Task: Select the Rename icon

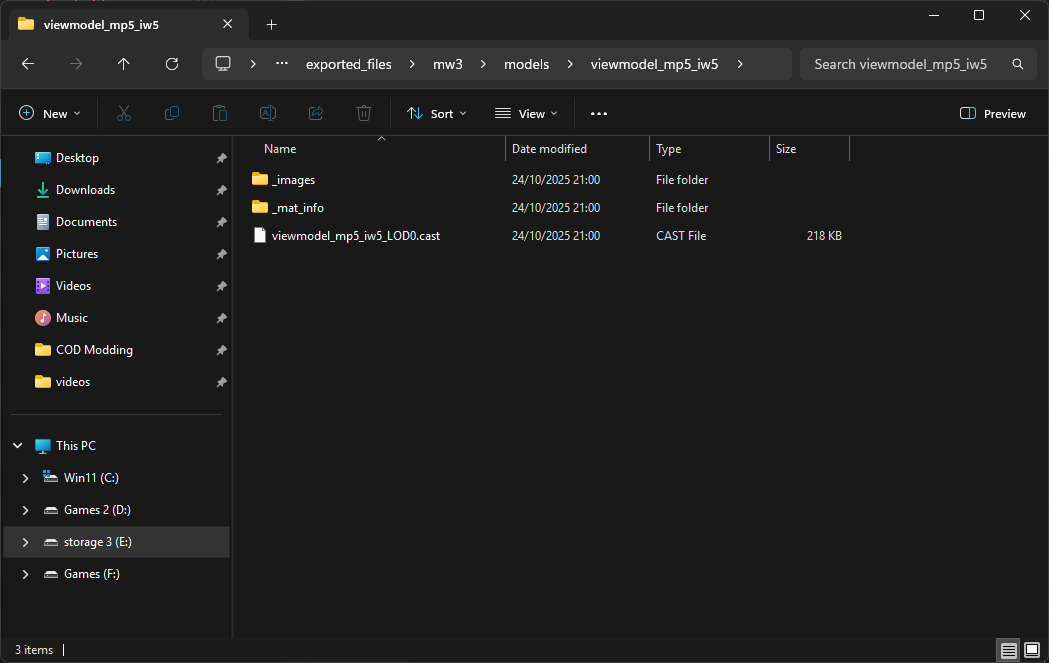Action: [x=267, y=113]
